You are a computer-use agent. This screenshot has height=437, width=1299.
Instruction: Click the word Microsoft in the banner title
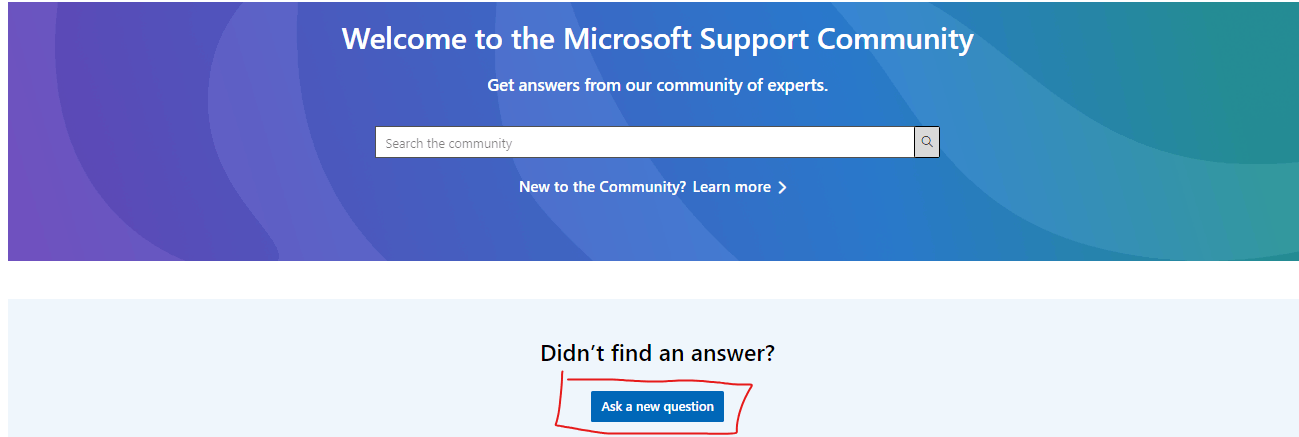point(627,39)
